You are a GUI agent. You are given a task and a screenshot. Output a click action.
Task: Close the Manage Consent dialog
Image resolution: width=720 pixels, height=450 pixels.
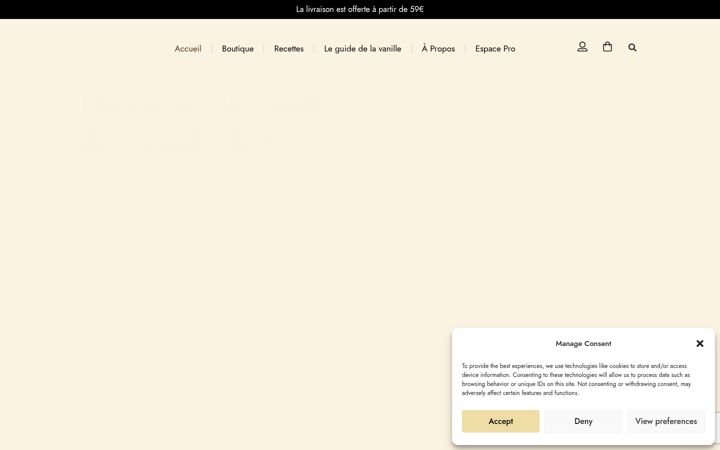[x=700, y=343]
